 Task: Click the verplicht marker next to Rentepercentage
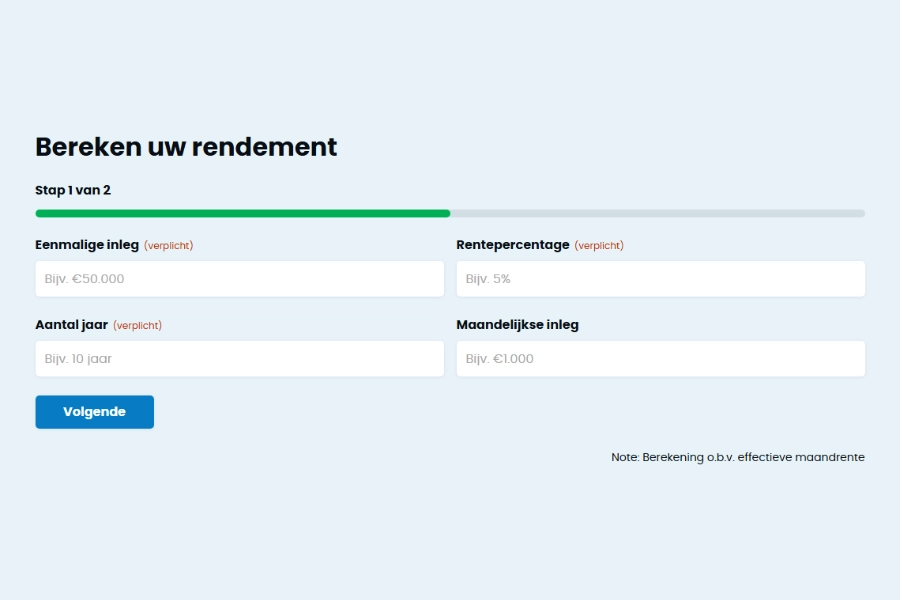[x=599, y=245]
